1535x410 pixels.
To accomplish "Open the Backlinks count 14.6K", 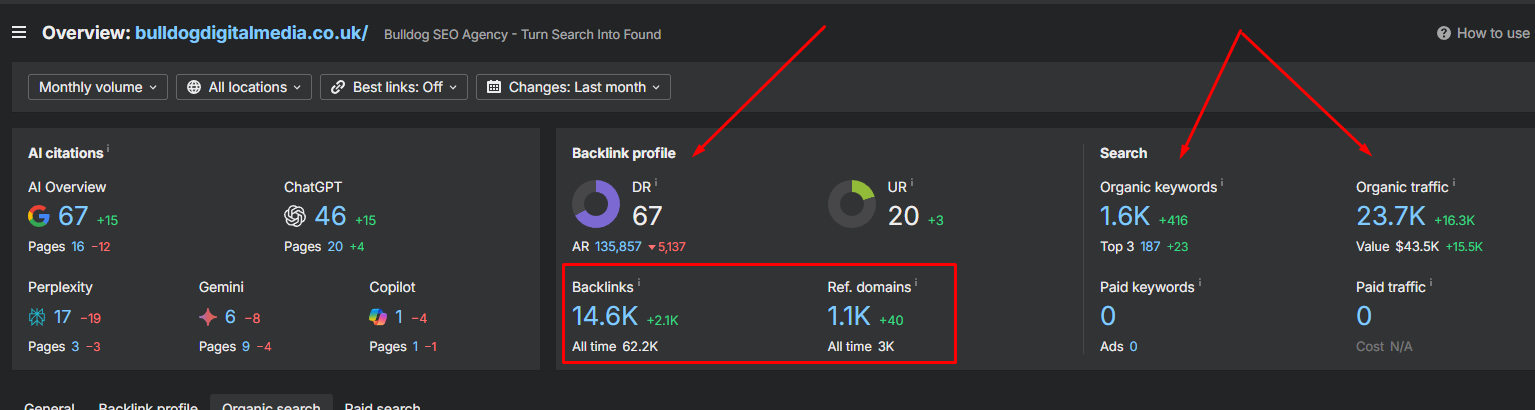I will pos(605,316).
